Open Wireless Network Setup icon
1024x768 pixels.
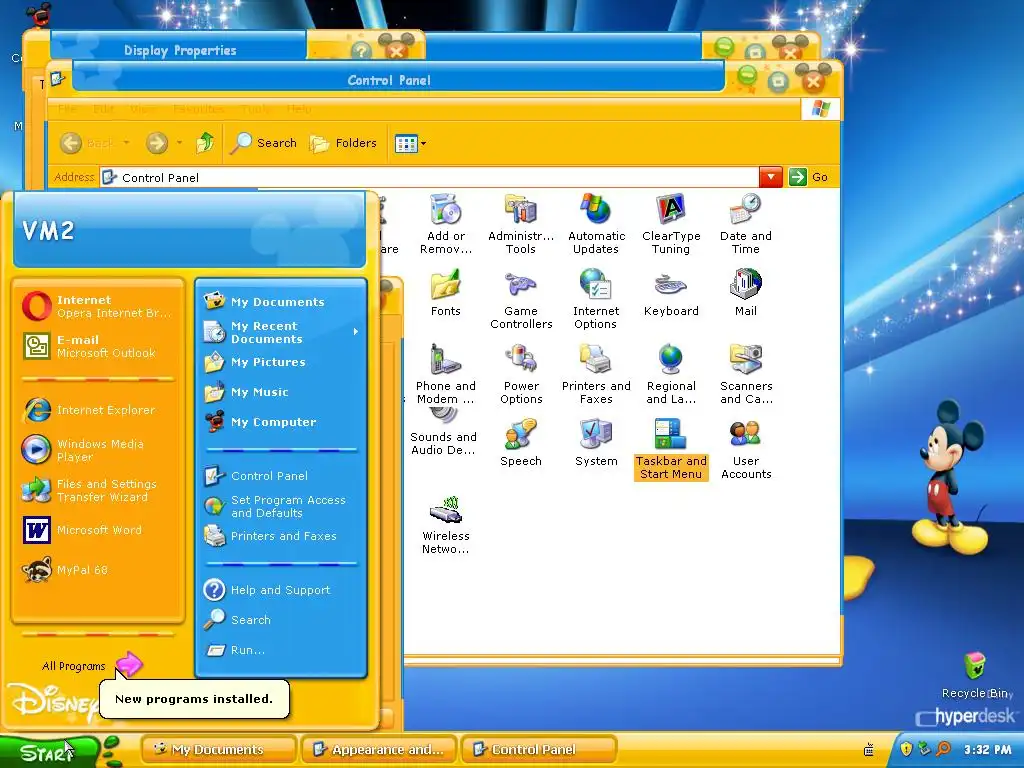click(445, 524)
